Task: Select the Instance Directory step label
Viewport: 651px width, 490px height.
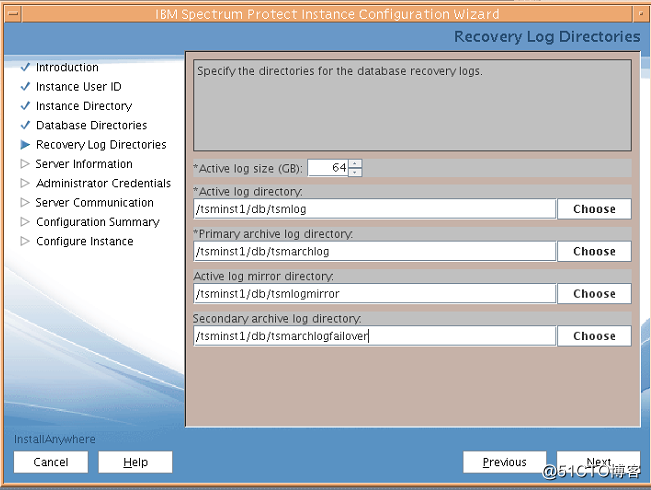Action: click(84, 106)
